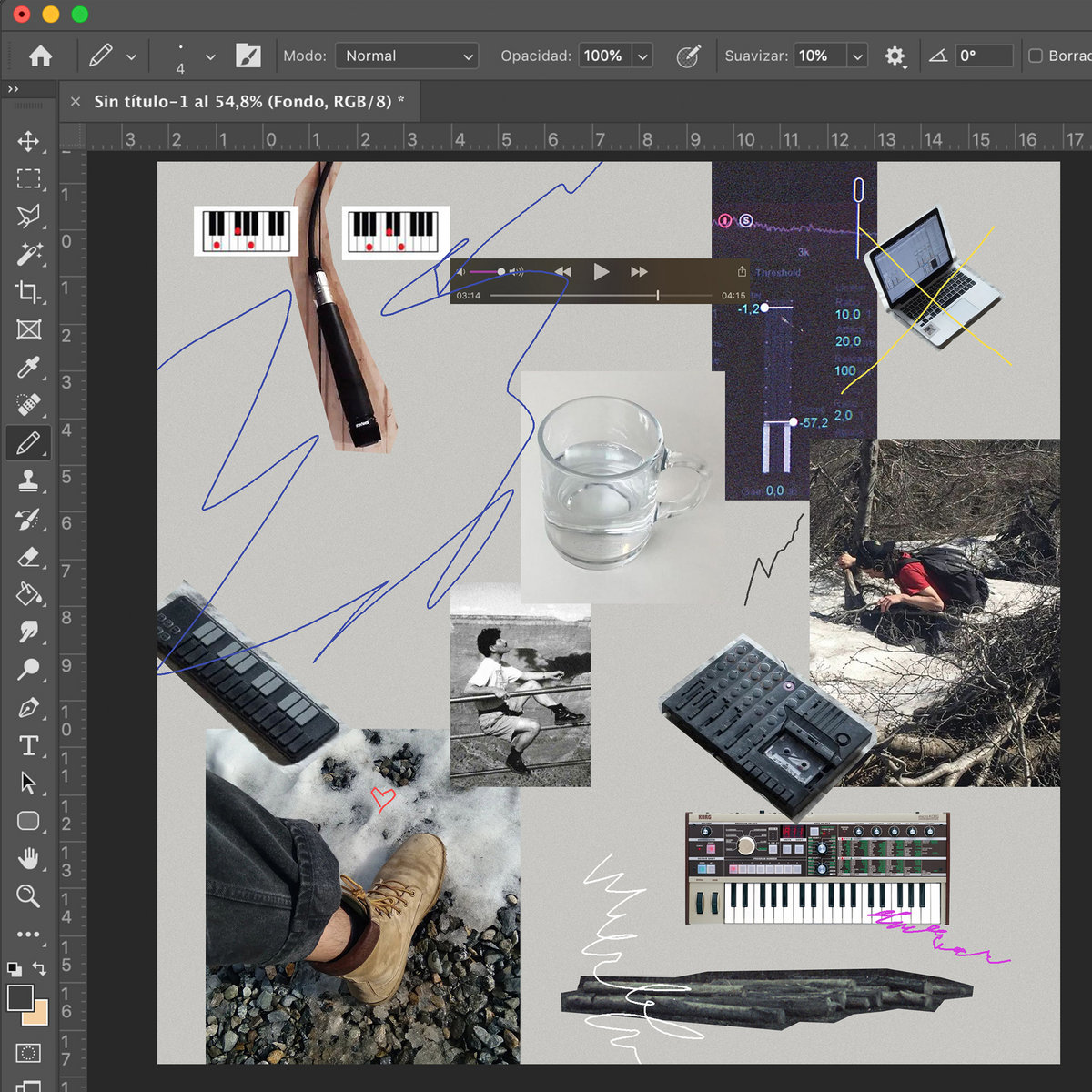Select the Zoom tool
Viewport: 1092px width, 1092px height.
click(28, 896)
